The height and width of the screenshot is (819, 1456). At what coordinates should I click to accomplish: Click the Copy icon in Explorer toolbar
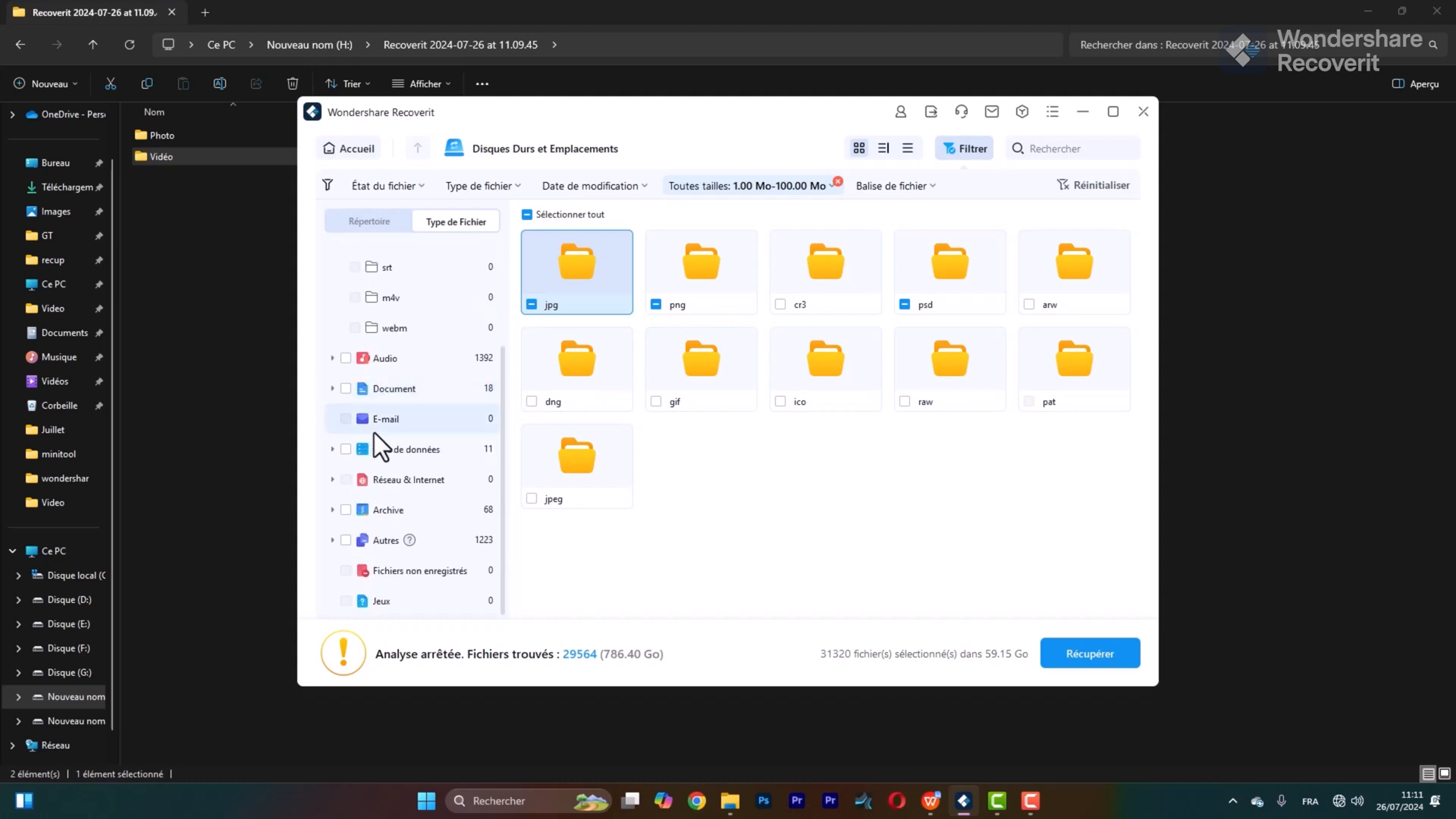point(147,83)
